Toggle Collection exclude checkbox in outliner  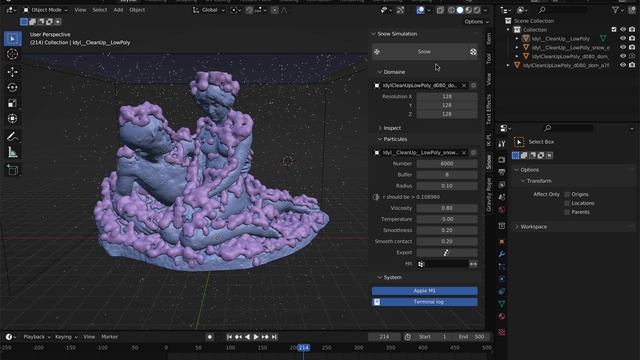tap(614, 29)
